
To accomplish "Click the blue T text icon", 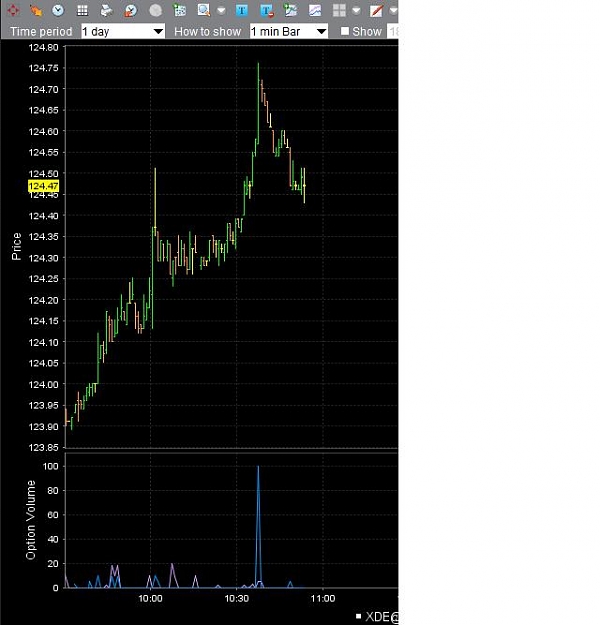I will 242,10.
